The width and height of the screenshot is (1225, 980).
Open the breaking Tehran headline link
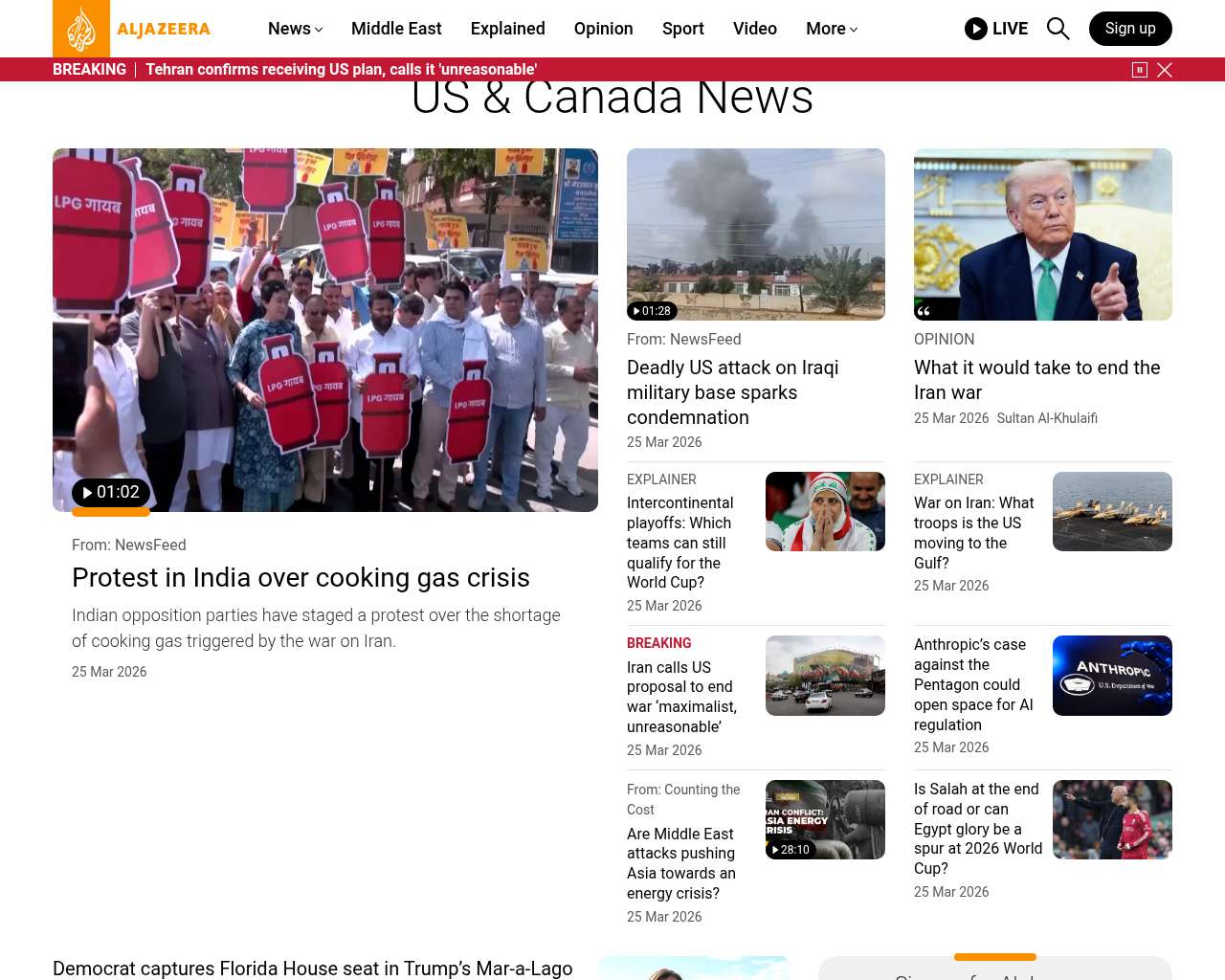341,70
